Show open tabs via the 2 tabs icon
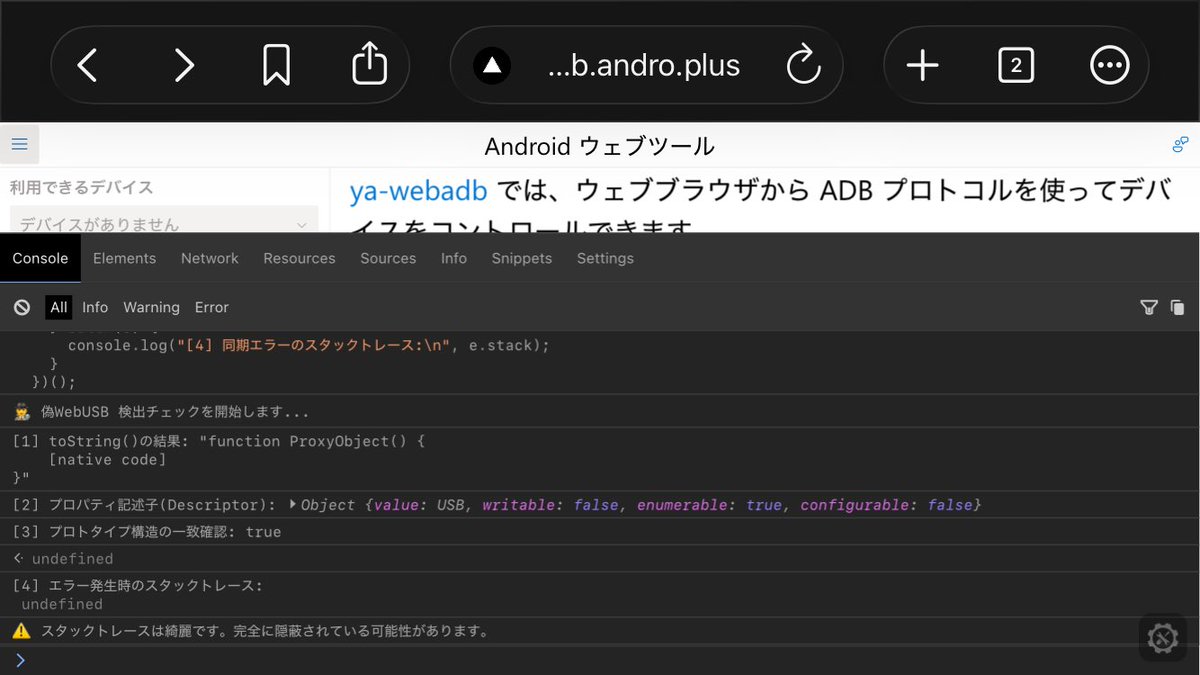 pos(1016,66)
